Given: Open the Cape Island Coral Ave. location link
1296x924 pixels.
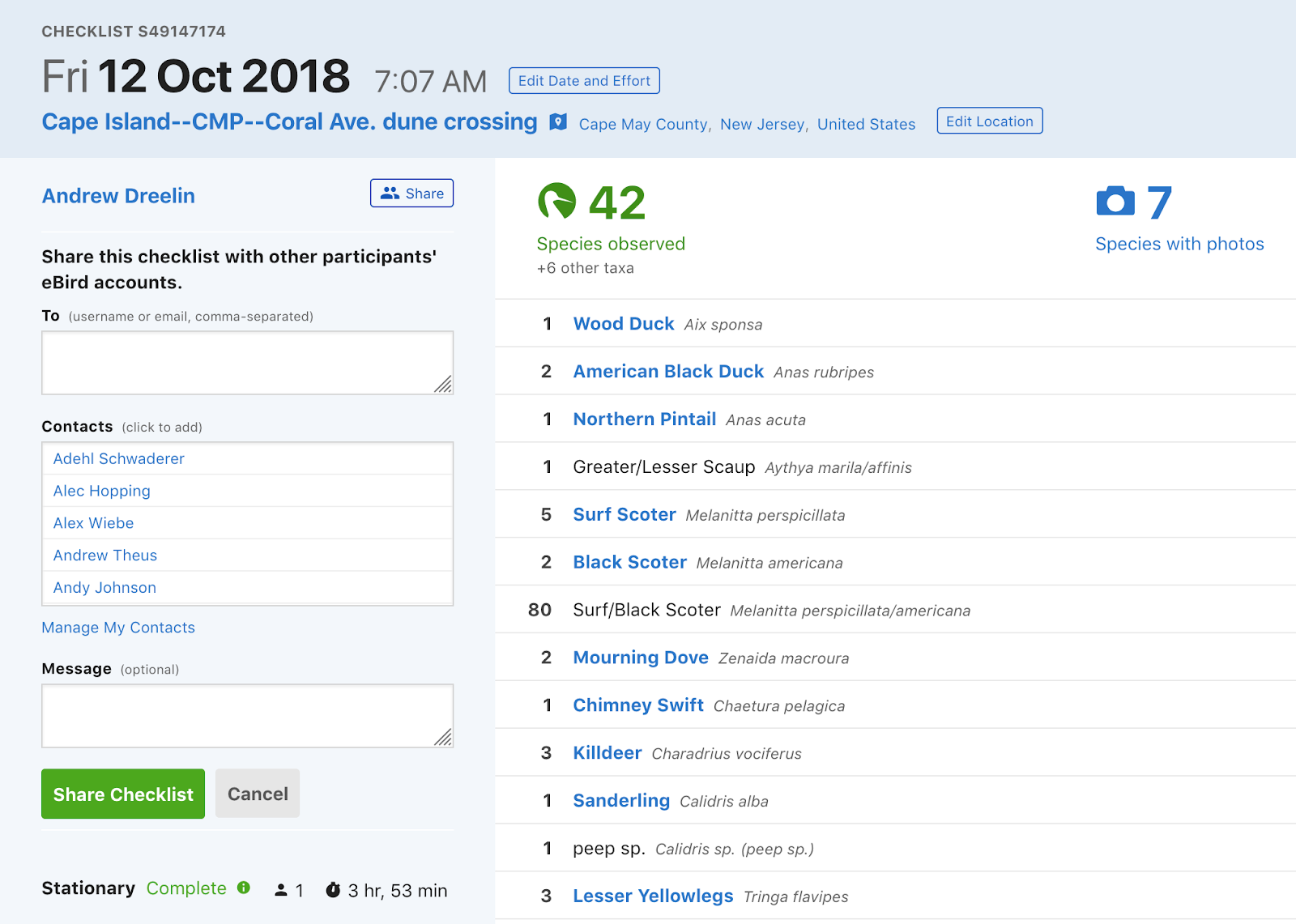Looking at the screenshot, I should tap(289, 121).
